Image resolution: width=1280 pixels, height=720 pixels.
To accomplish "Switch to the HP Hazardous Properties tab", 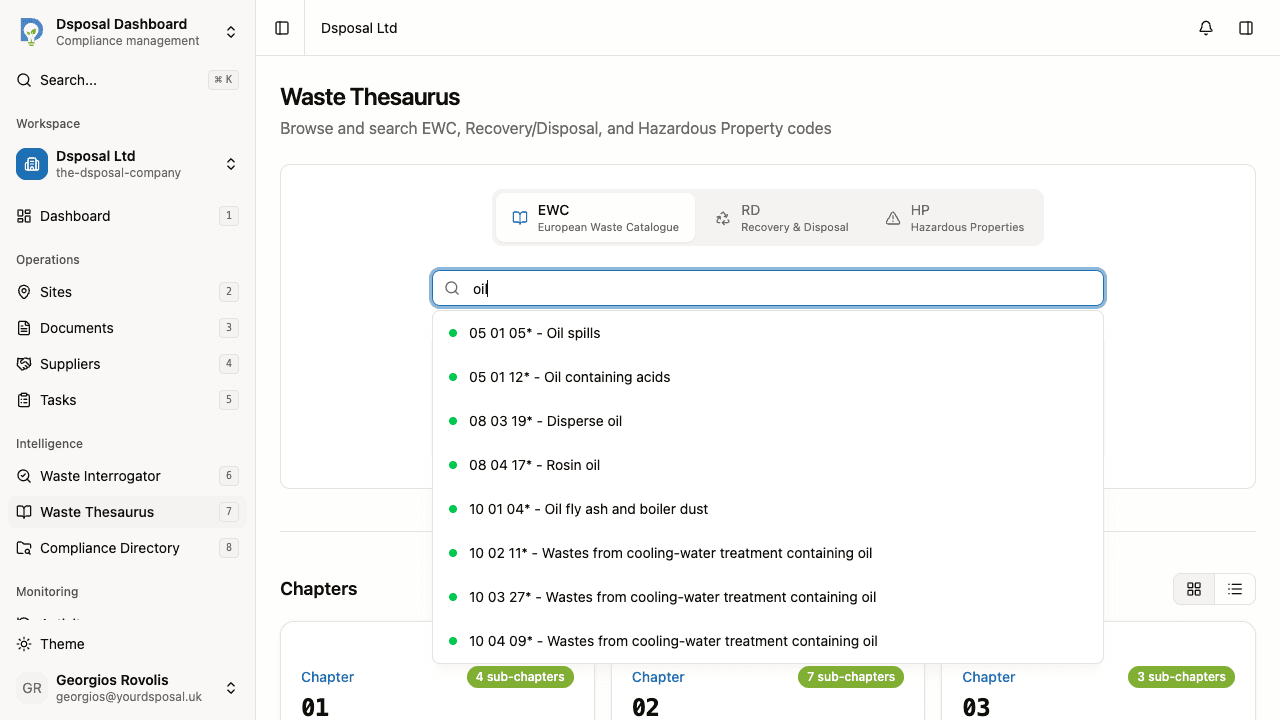I will (953, 217).
